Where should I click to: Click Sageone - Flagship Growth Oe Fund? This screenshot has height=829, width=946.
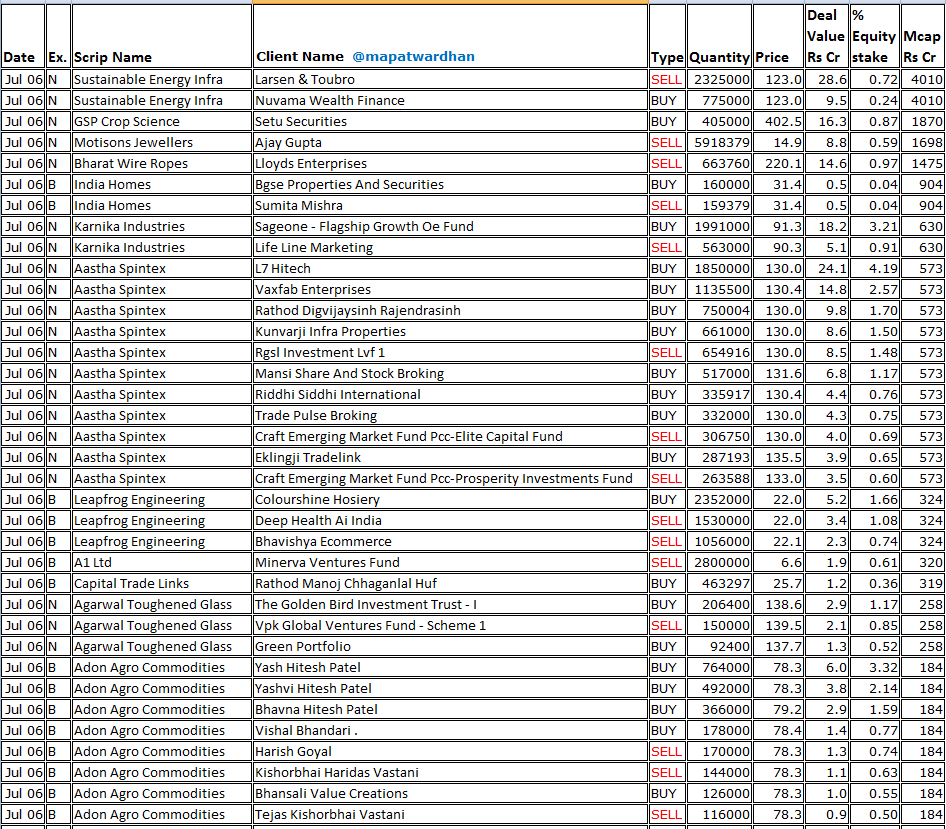pos(451,227)
